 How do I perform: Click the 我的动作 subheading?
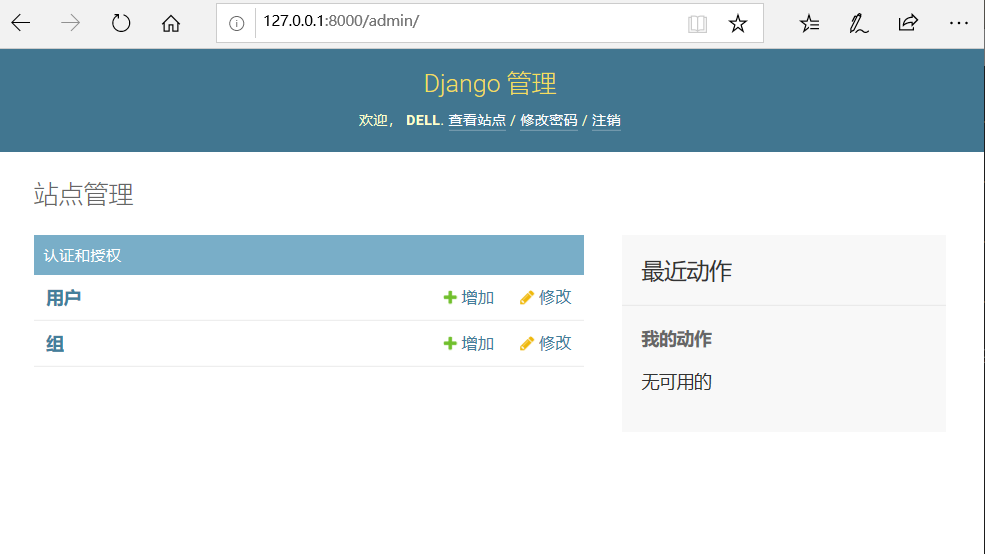677,339
